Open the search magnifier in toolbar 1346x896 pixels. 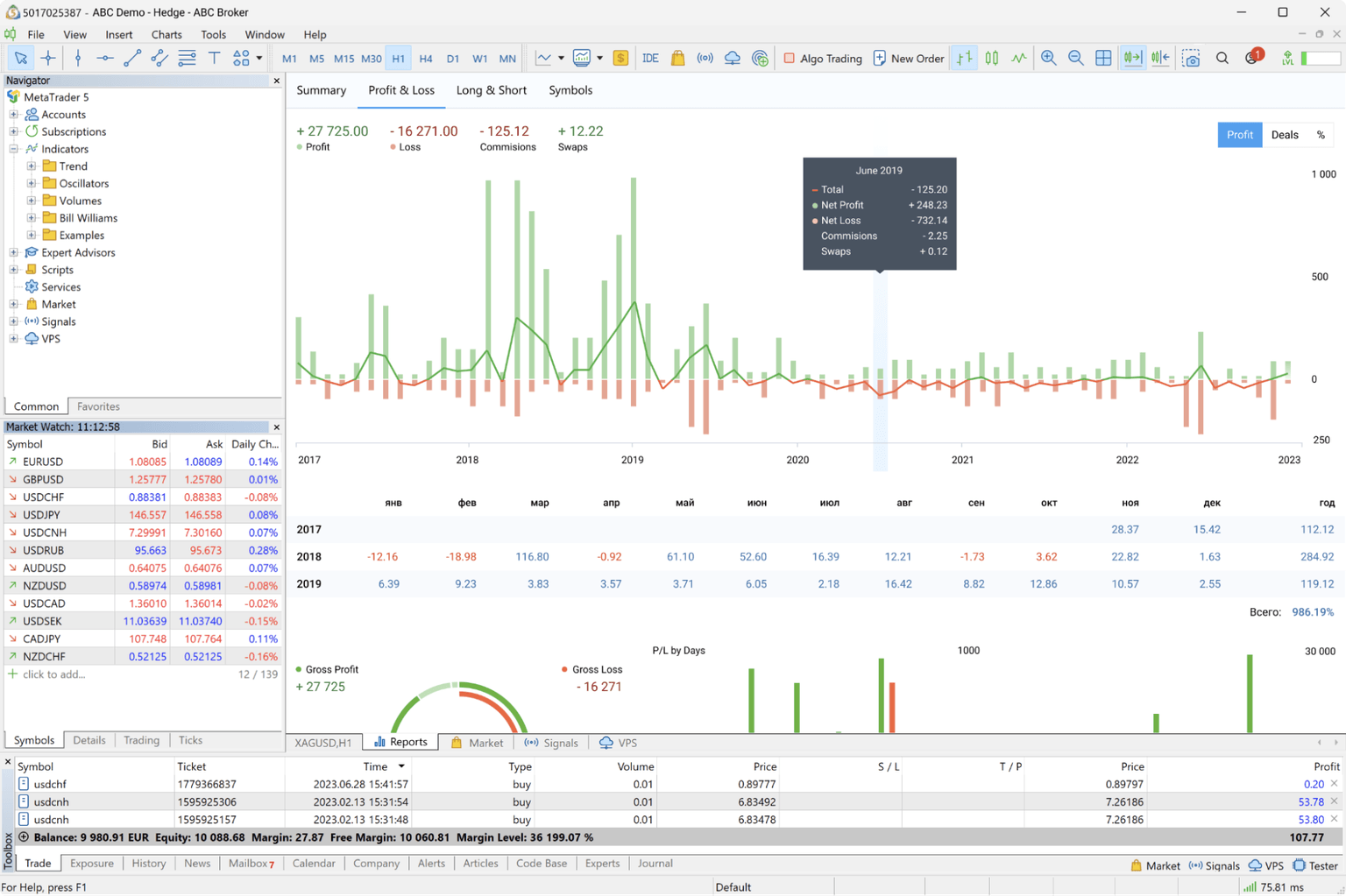tap(1222, 58)
